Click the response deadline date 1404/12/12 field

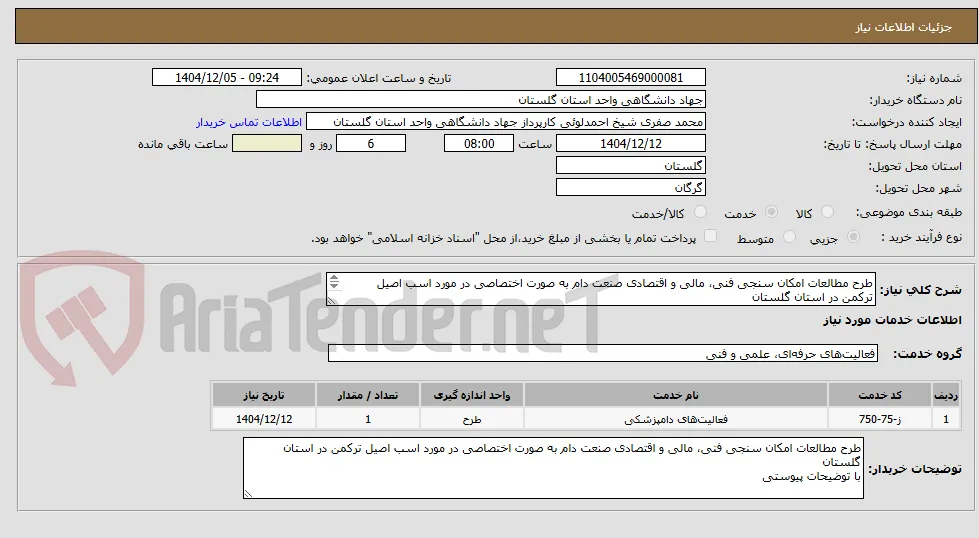click(631, 144)
